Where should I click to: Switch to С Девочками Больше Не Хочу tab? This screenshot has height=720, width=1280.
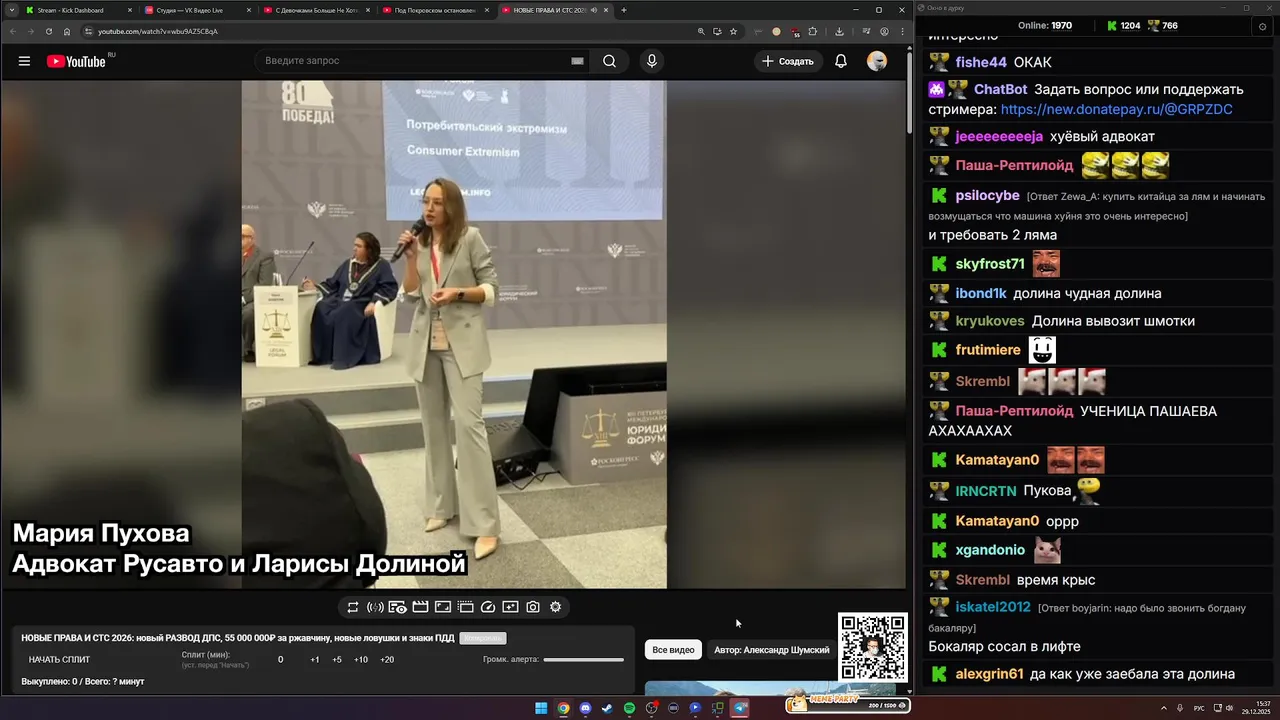[x=316, y=10]
